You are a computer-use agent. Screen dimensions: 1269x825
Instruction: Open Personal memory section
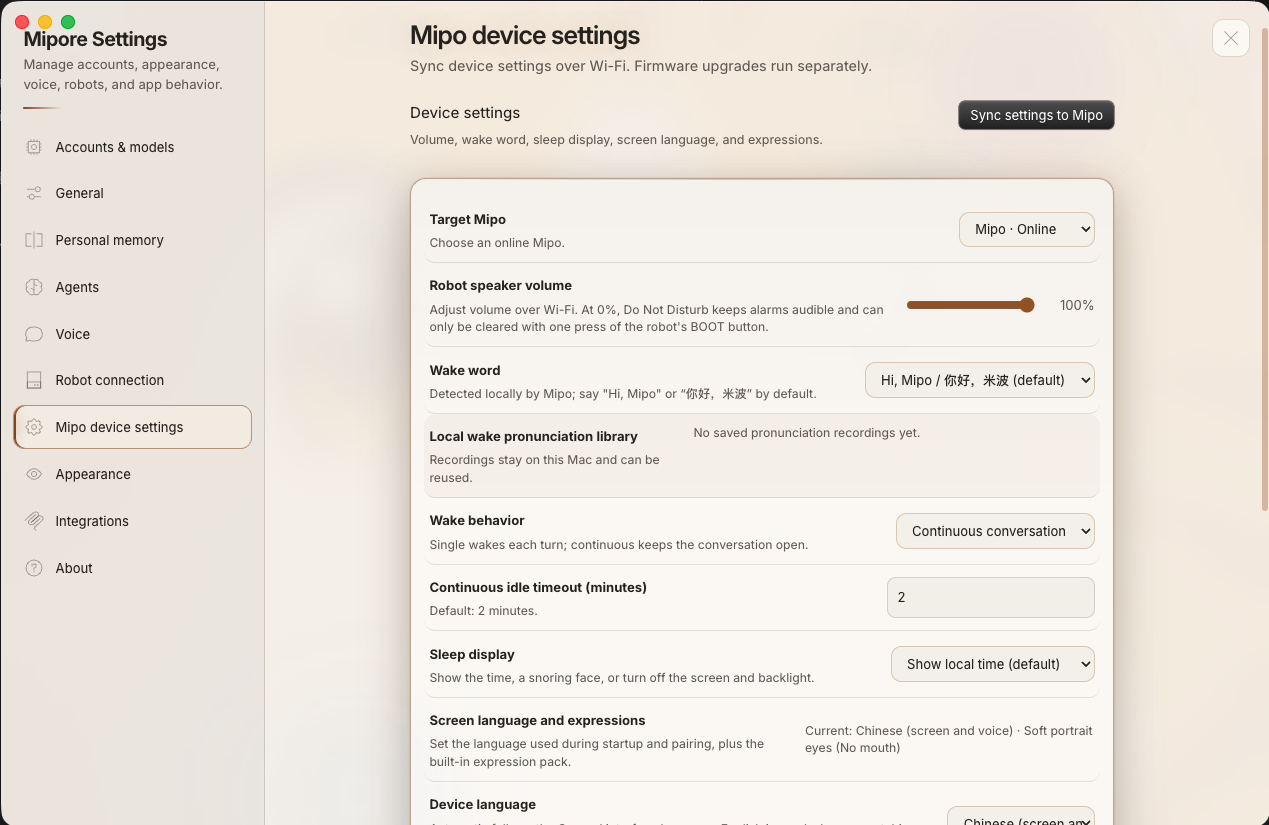(x=132, y=240)
